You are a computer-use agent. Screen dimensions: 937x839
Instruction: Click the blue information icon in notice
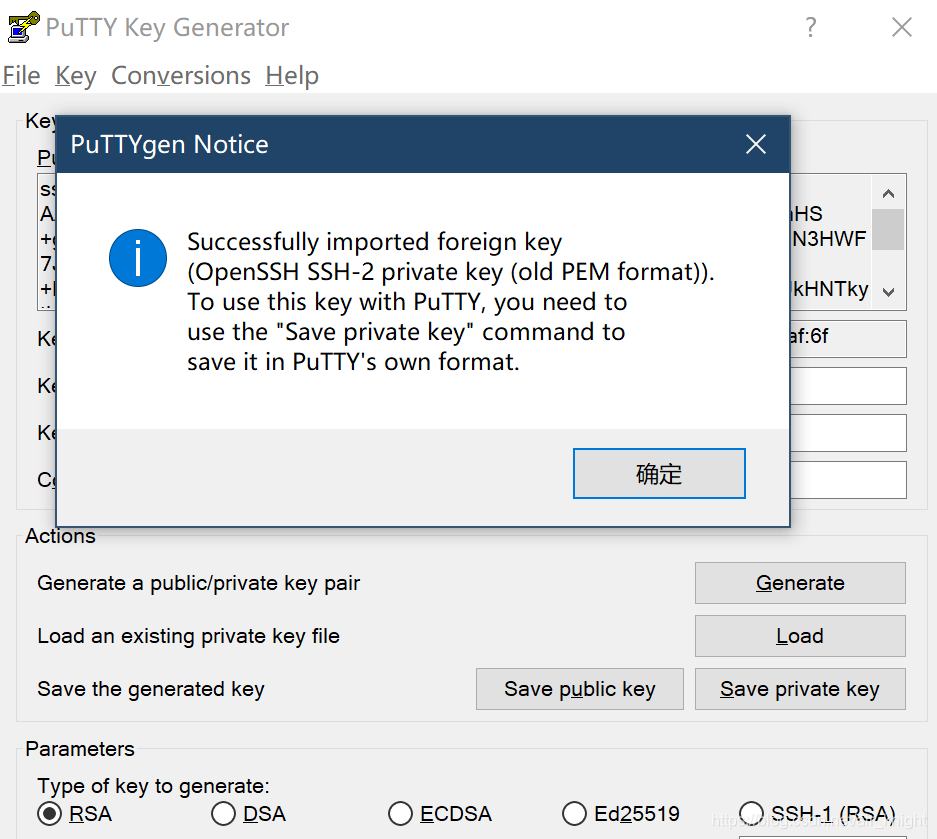click(x=138, y=258)
